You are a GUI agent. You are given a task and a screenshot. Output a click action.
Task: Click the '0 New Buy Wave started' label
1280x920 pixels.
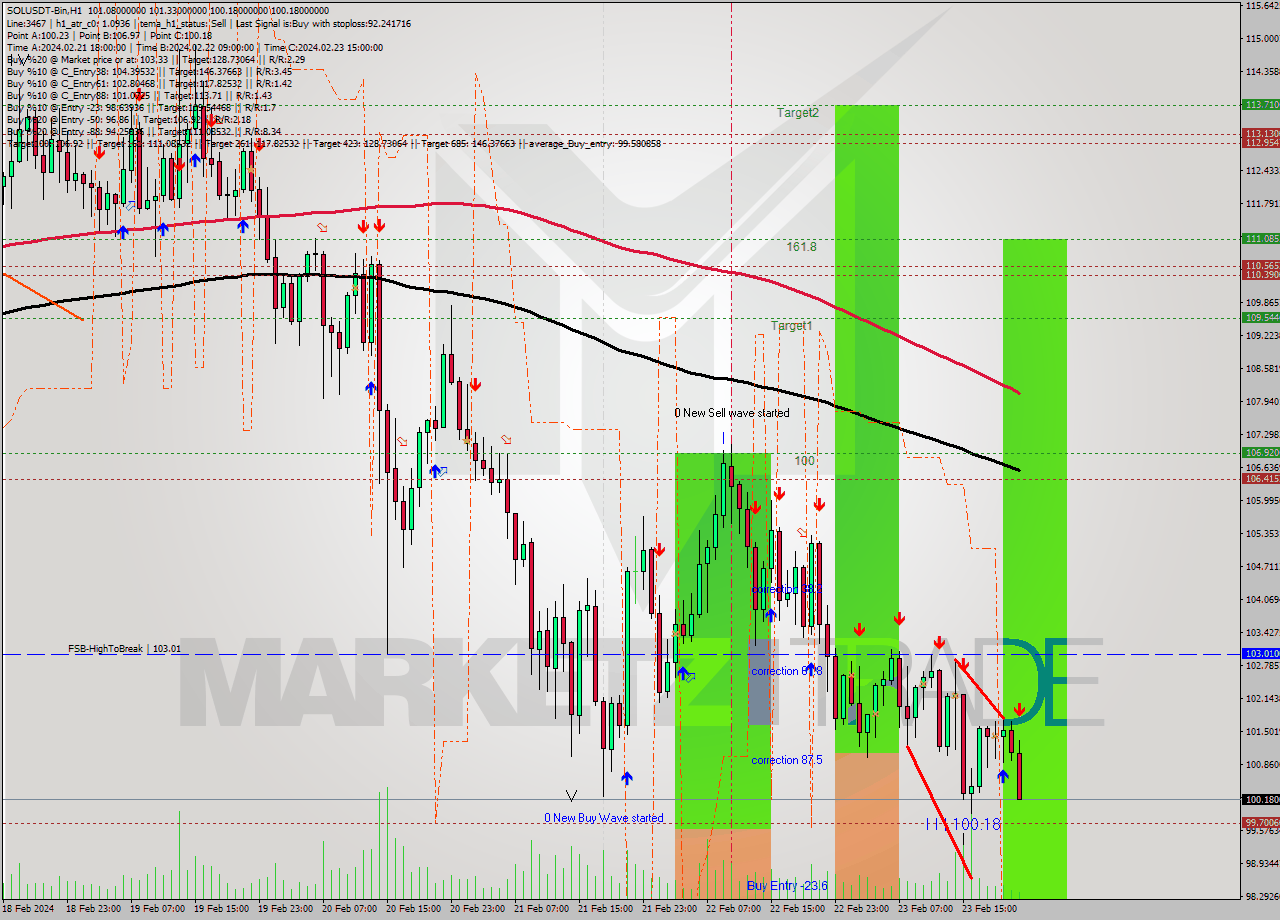click(x=603, y=817)
